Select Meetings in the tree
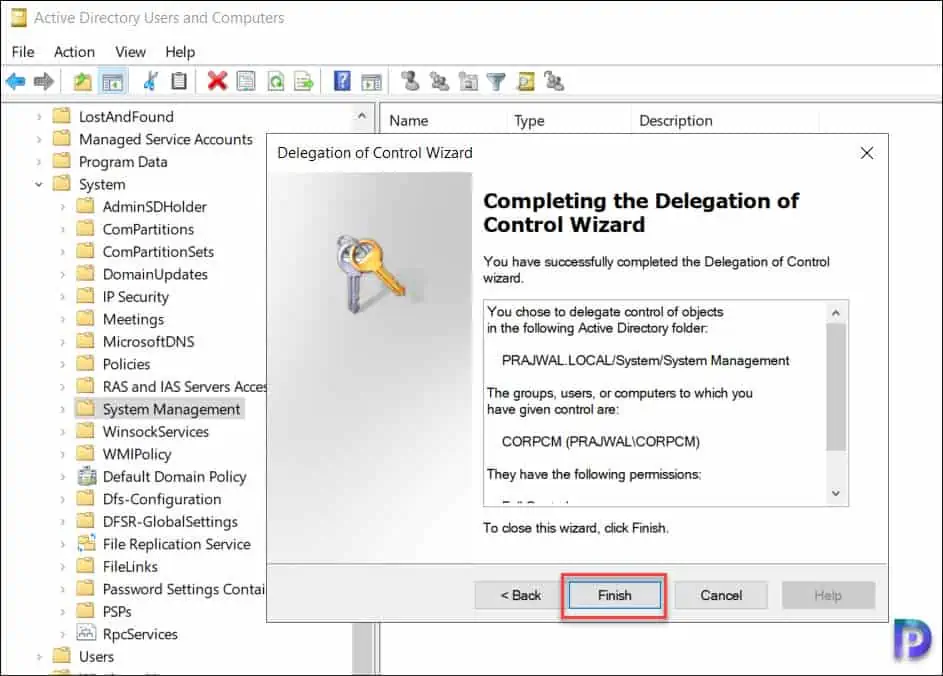 133,319
